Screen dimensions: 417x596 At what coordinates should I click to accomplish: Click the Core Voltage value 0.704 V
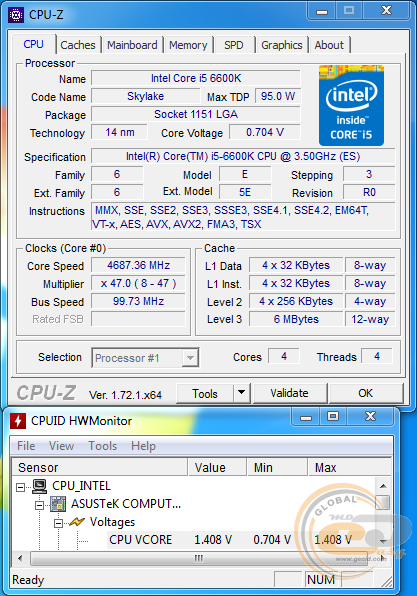[x=265, y=132]
